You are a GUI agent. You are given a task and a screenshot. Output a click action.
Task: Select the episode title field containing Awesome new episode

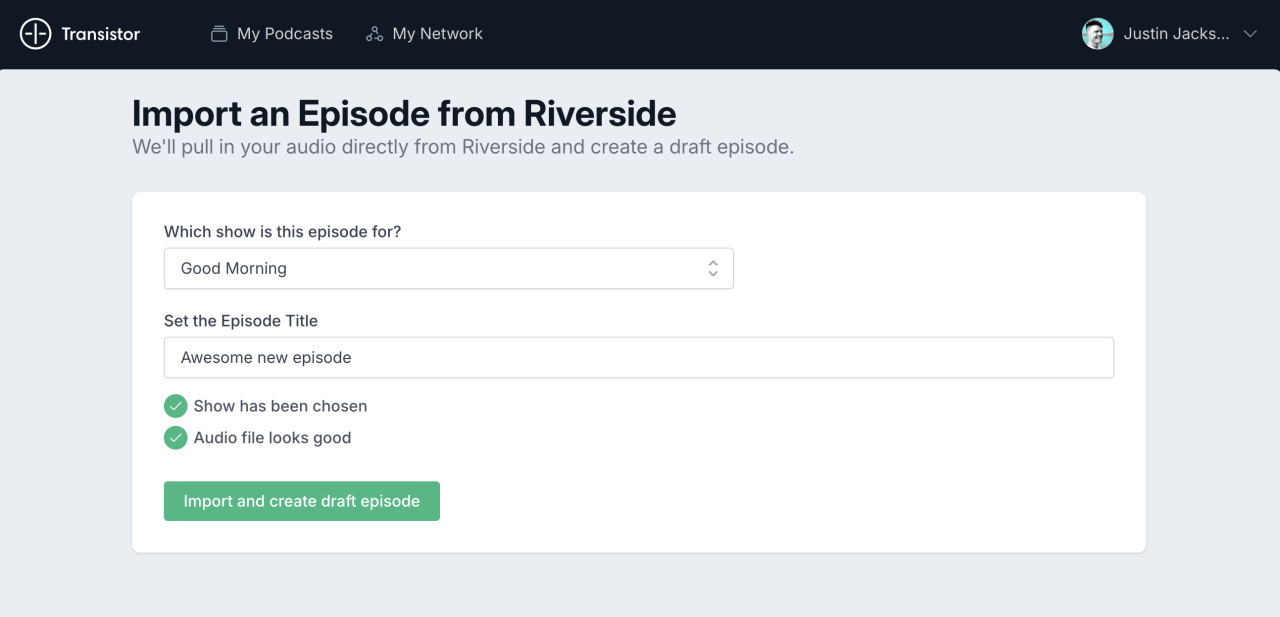point(639,357)
